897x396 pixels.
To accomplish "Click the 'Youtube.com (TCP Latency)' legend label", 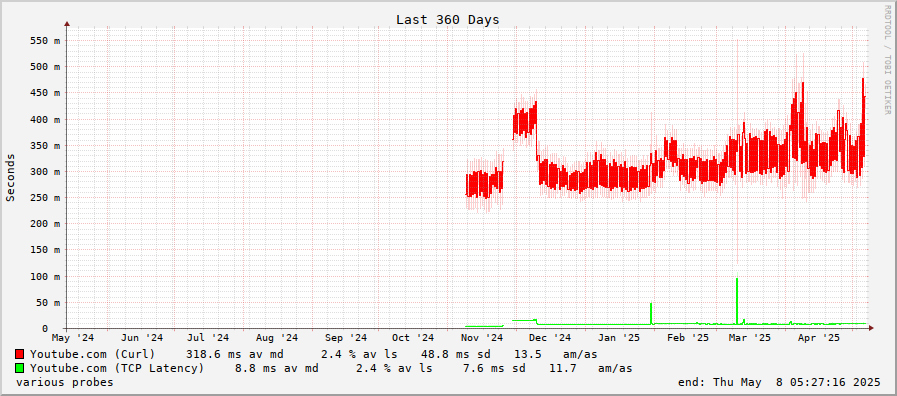I will (117, 368).
